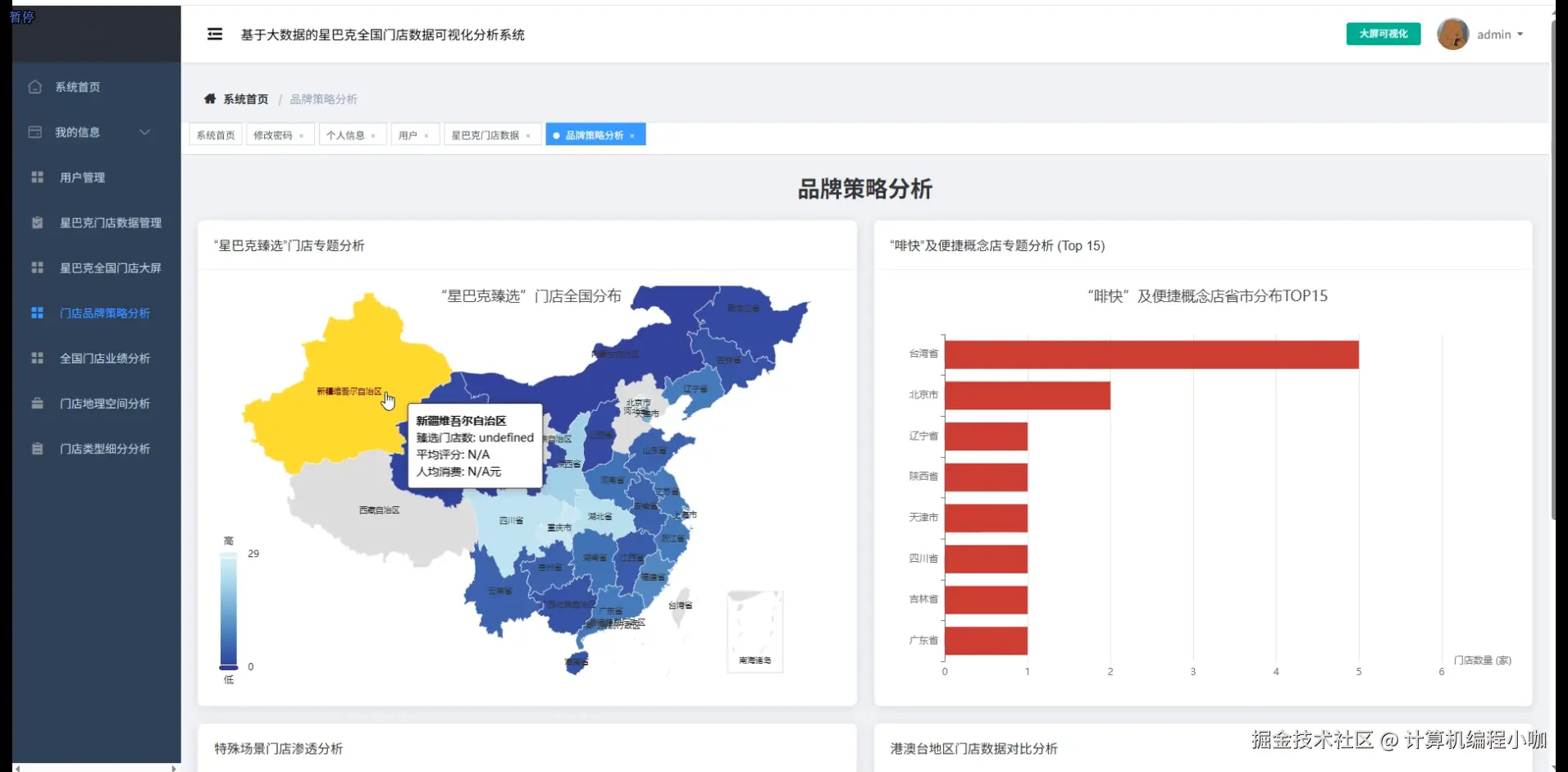
Task: Select the 用户管理 sidebar icon
Action: click(x=35, y=177)
